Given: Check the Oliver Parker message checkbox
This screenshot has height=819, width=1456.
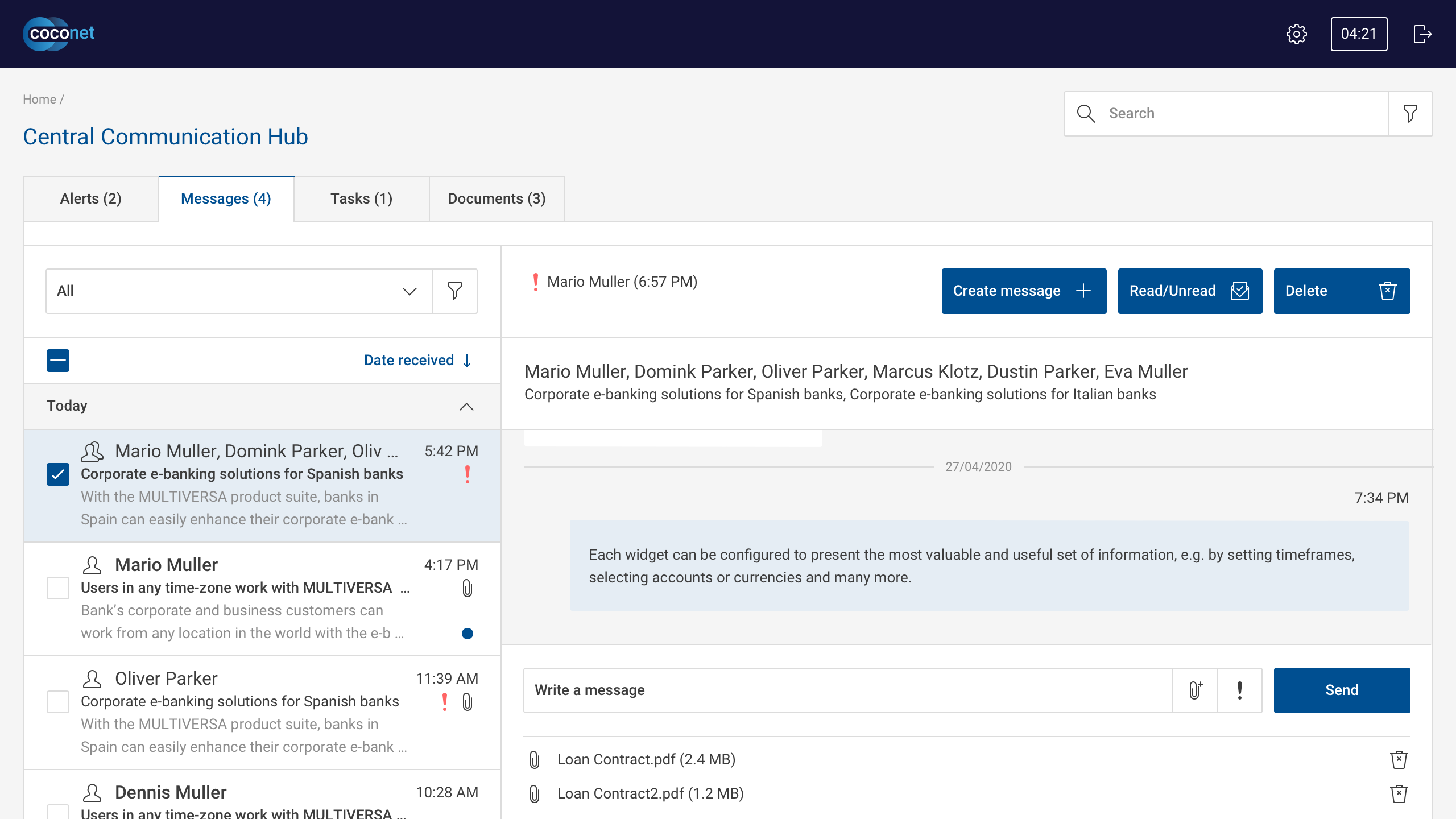Looking at the screenshot, I should tap(58, 702).
